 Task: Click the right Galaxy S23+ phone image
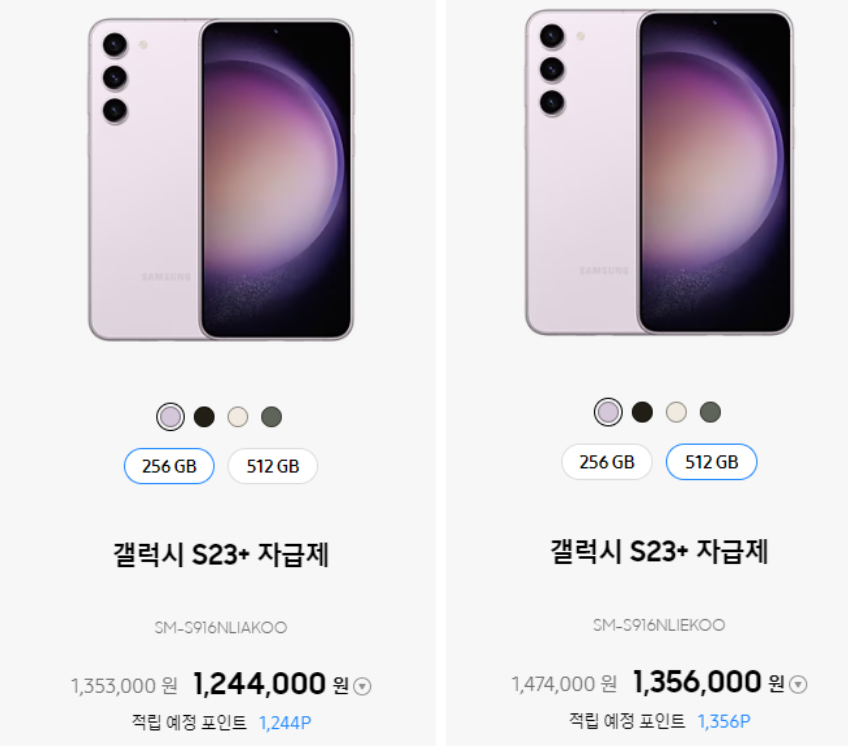[x=659, y=173]
